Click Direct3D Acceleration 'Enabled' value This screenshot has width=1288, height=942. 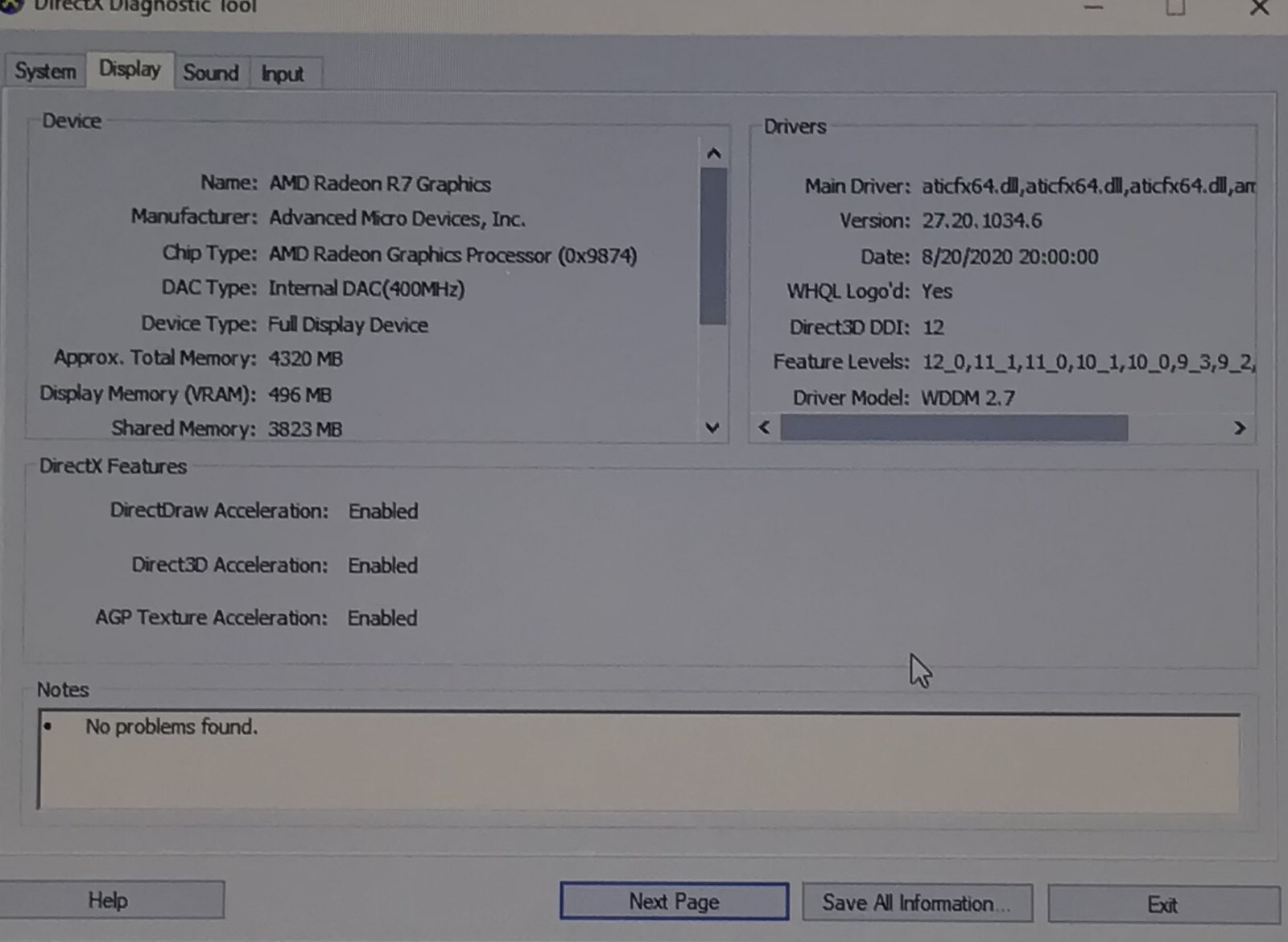click(382, 565)
